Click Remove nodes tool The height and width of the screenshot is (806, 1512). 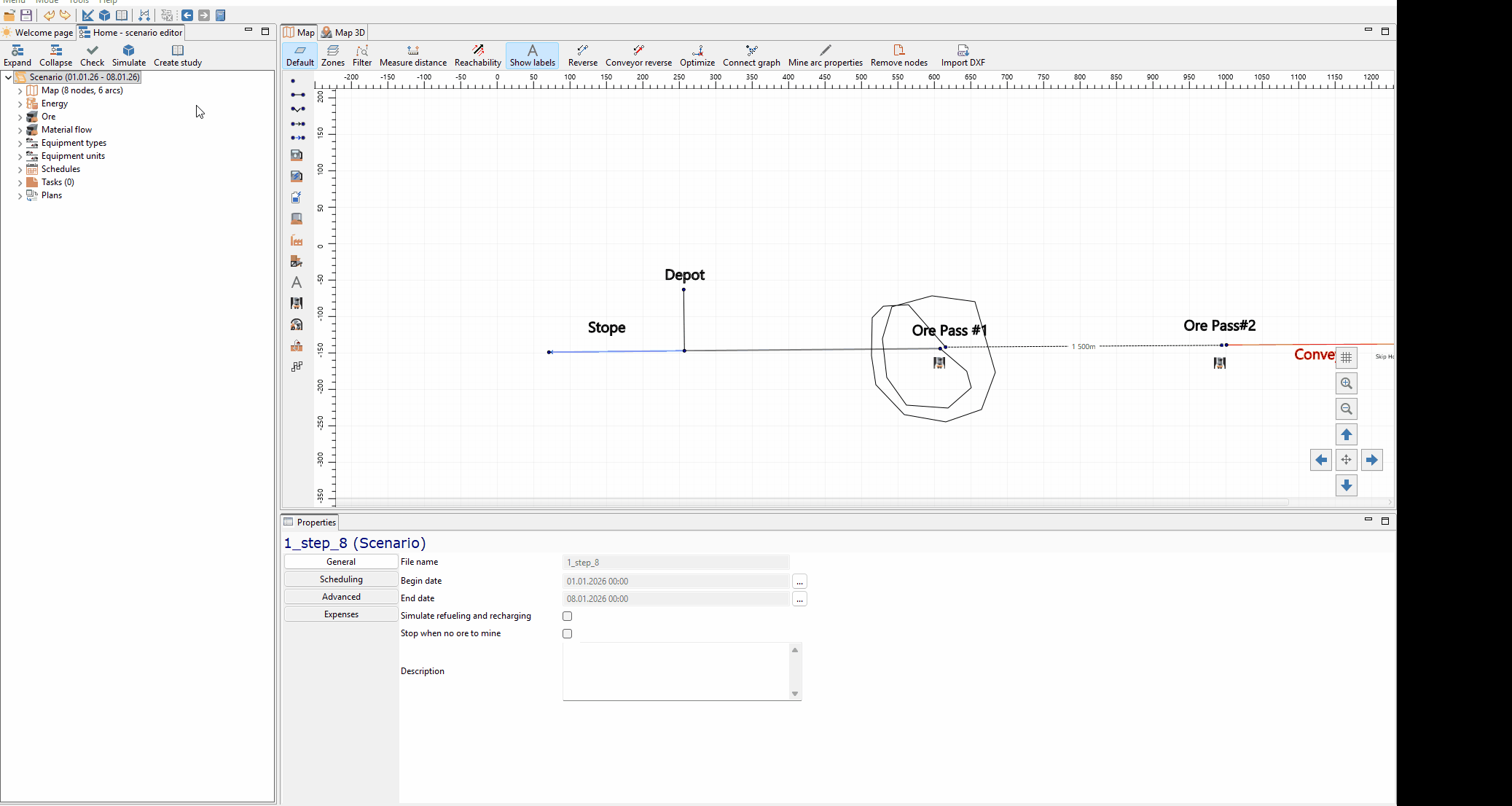(x=899, y=55)
